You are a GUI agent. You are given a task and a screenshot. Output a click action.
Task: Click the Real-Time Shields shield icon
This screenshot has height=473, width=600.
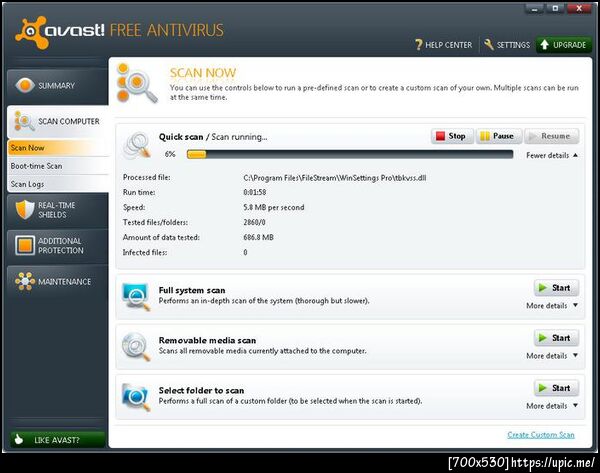[x=25, y=209]
